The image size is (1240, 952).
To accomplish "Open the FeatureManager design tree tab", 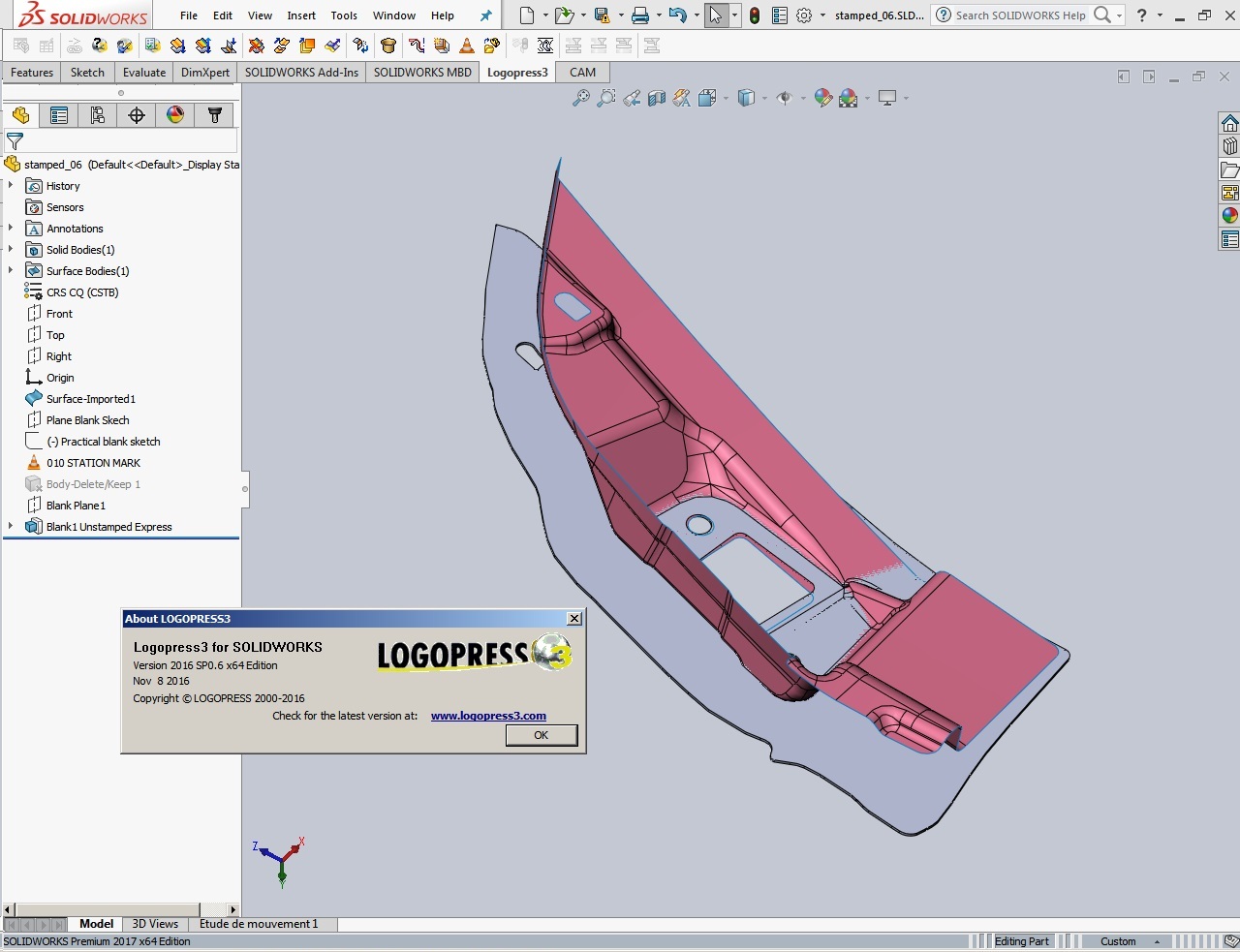I will 20,115.
